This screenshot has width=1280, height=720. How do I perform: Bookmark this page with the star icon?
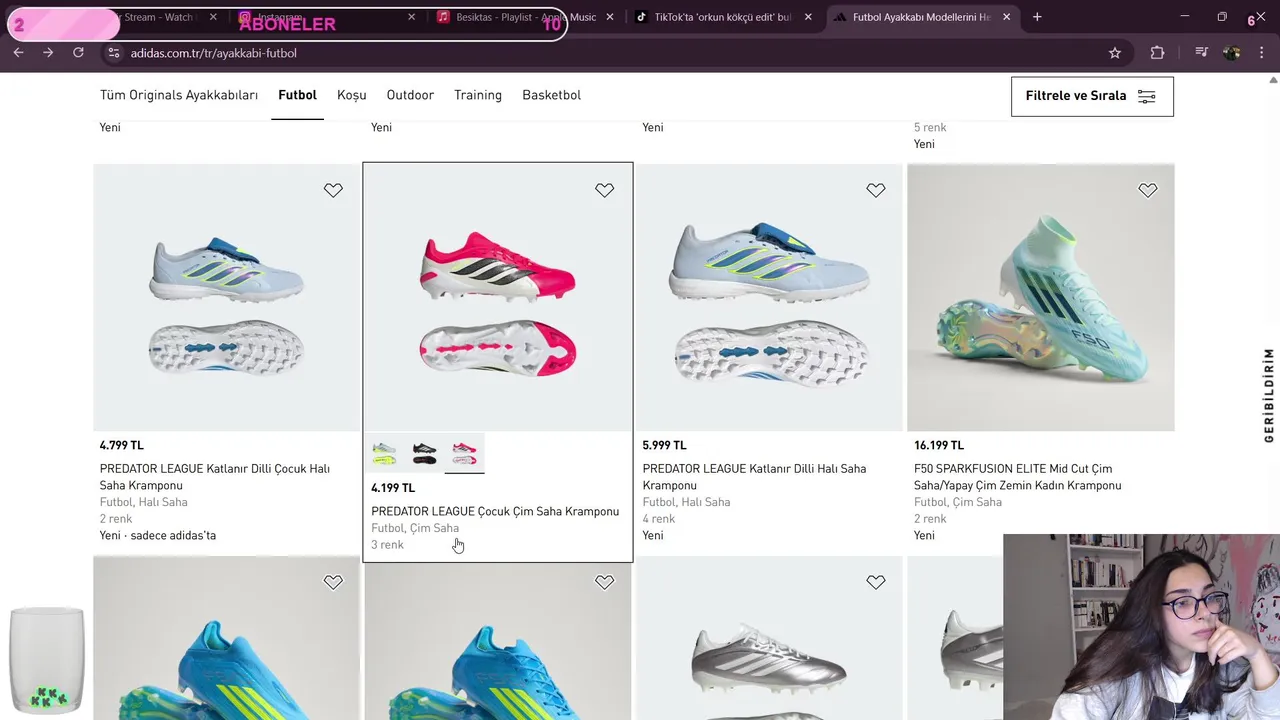click(x=1115, y=53)
